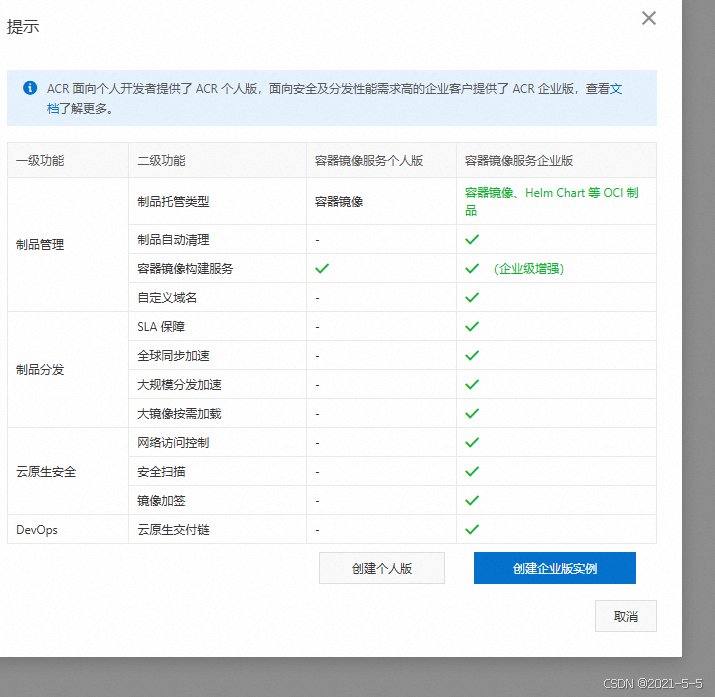Cancel with the 取消 button
Image resolution: width=715 pixels, height=697 pixels.
point(626,616)
